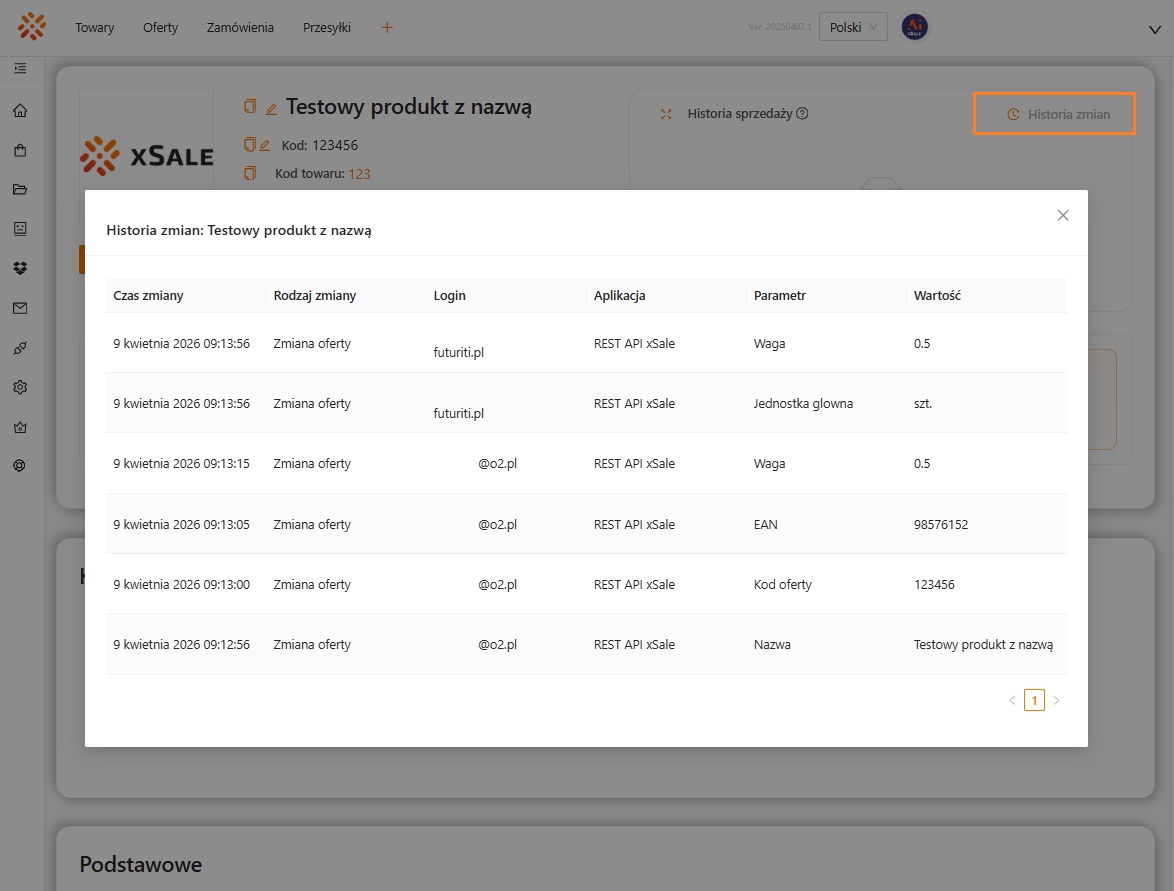This screenshot has height=891, width=1174.
Task: Select page 1 in the pagination
Action: click(1034, 700)
